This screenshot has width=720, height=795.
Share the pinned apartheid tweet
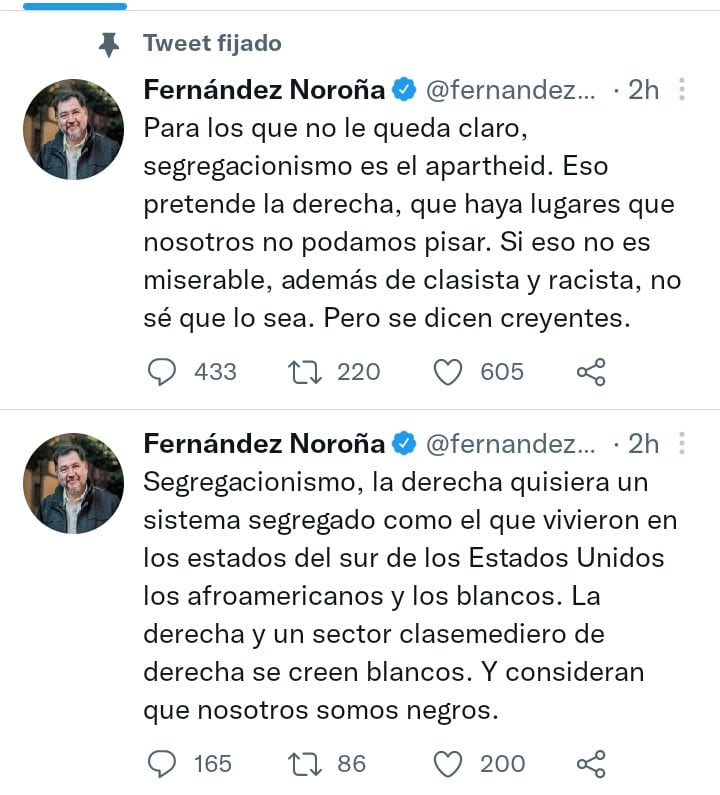pyautogui.click(x=591, y=372)
